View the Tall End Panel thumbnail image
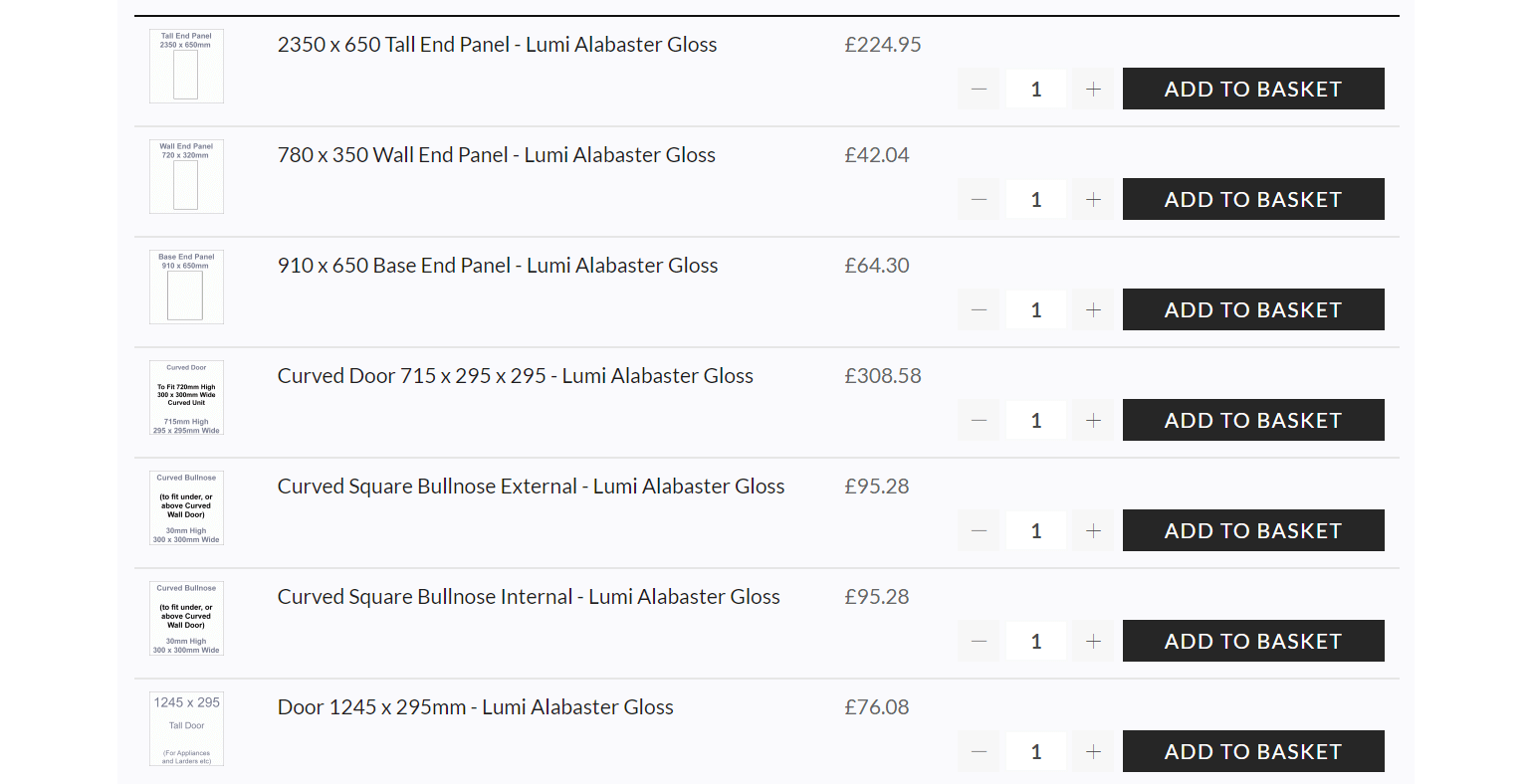 pyautogui.click(x=186, y=66)
